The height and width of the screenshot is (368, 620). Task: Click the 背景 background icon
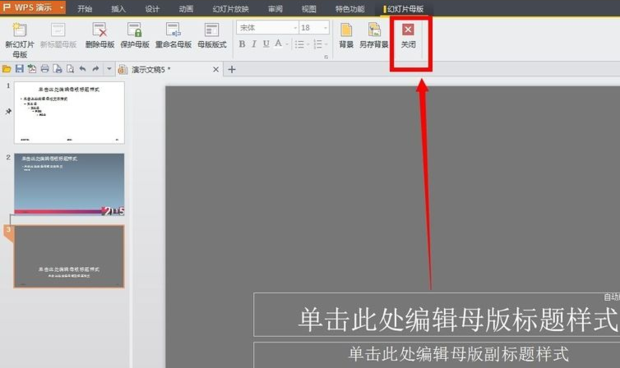(346, 30)
